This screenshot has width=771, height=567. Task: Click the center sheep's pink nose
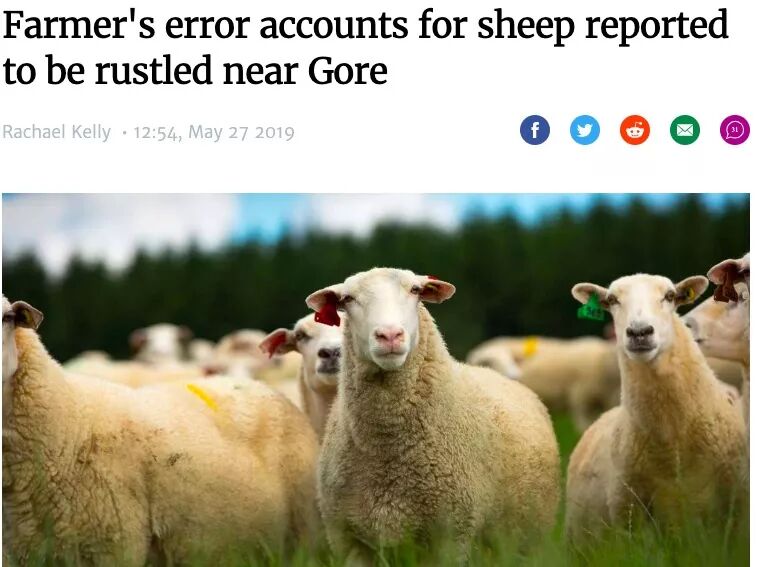pos(389,336)
